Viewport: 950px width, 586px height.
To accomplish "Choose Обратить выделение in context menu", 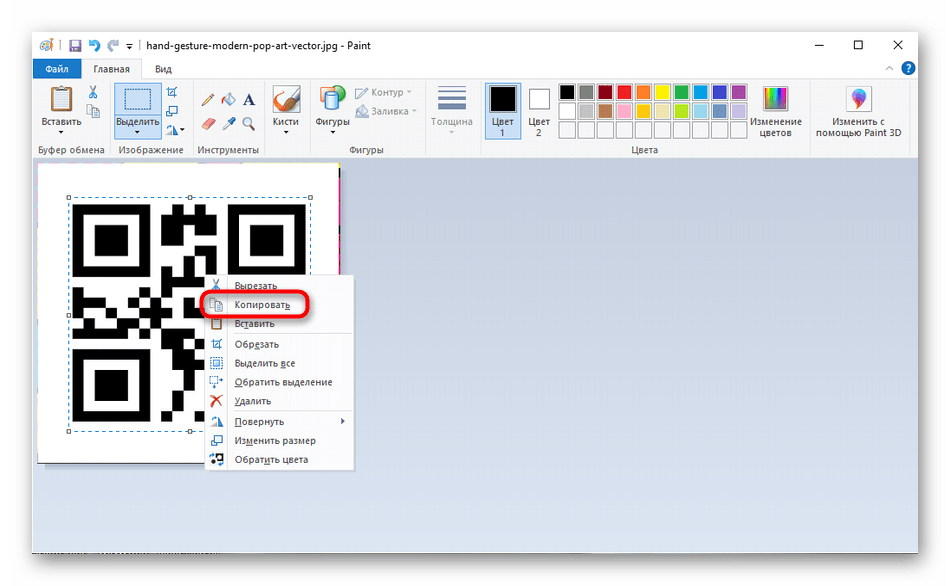I will click(279, 382).
